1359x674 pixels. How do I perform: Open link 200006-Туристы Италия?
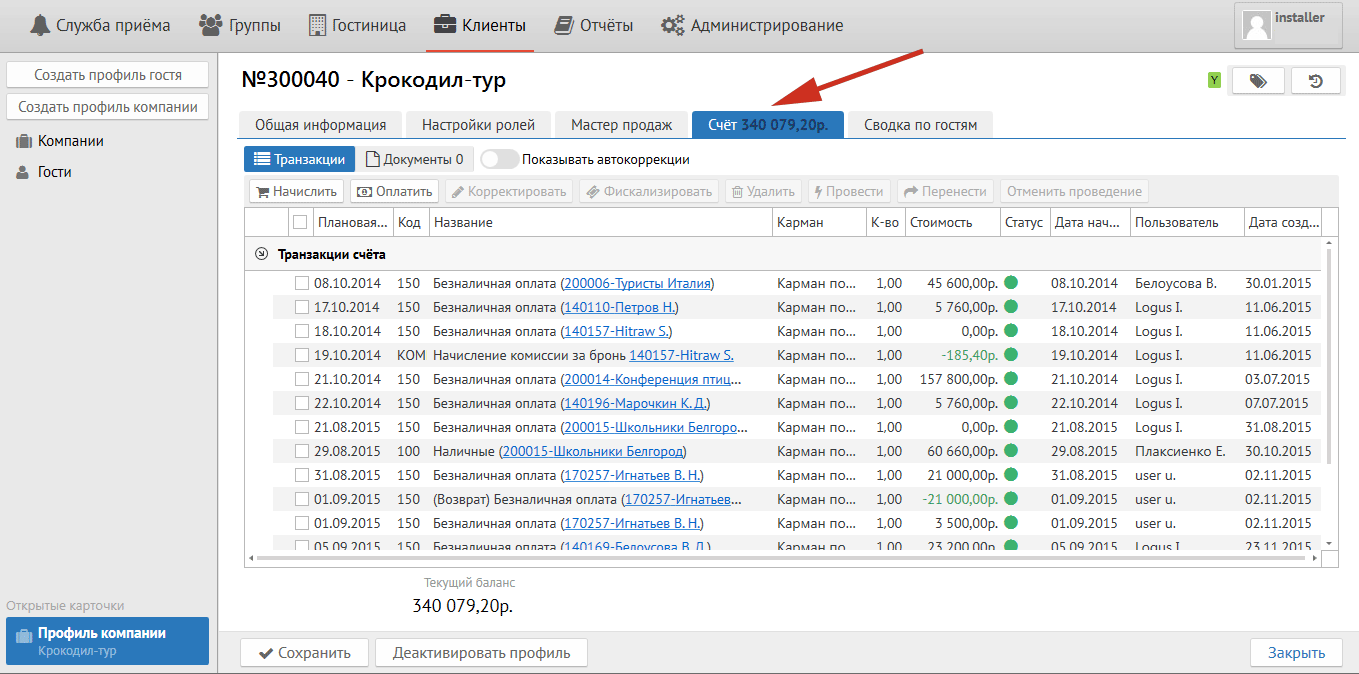click(x=637, y=283)
